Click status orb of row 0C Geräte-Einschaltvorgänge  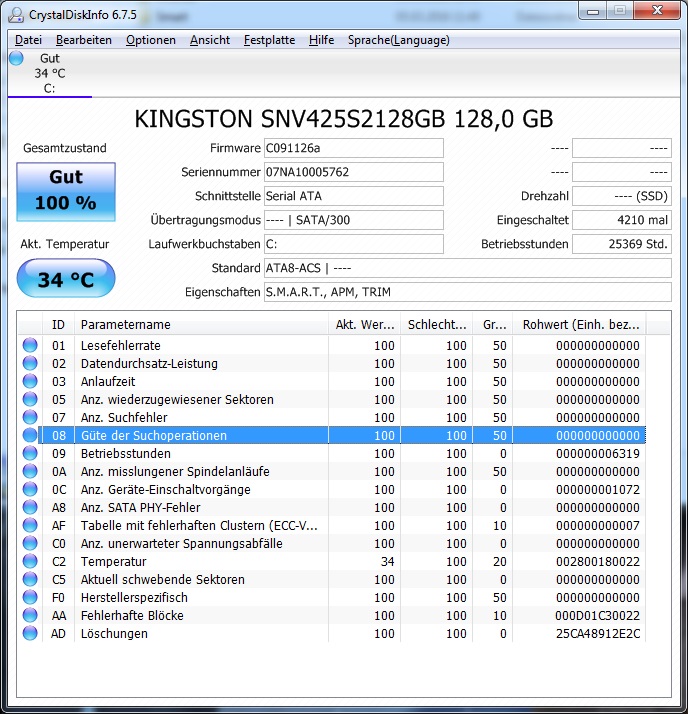[x=30, y=489]
